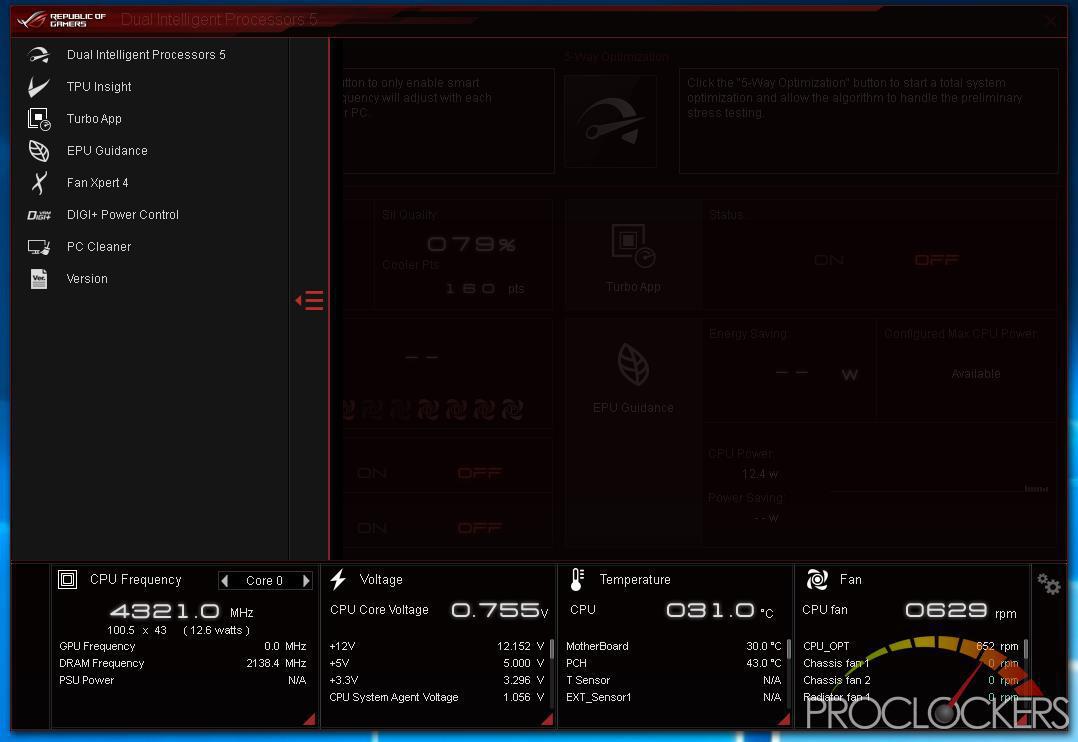This screenshot has height=742, width=1078.
Task: Expand Voltage panel via red corner triangle
Action: tap(547, 719)
